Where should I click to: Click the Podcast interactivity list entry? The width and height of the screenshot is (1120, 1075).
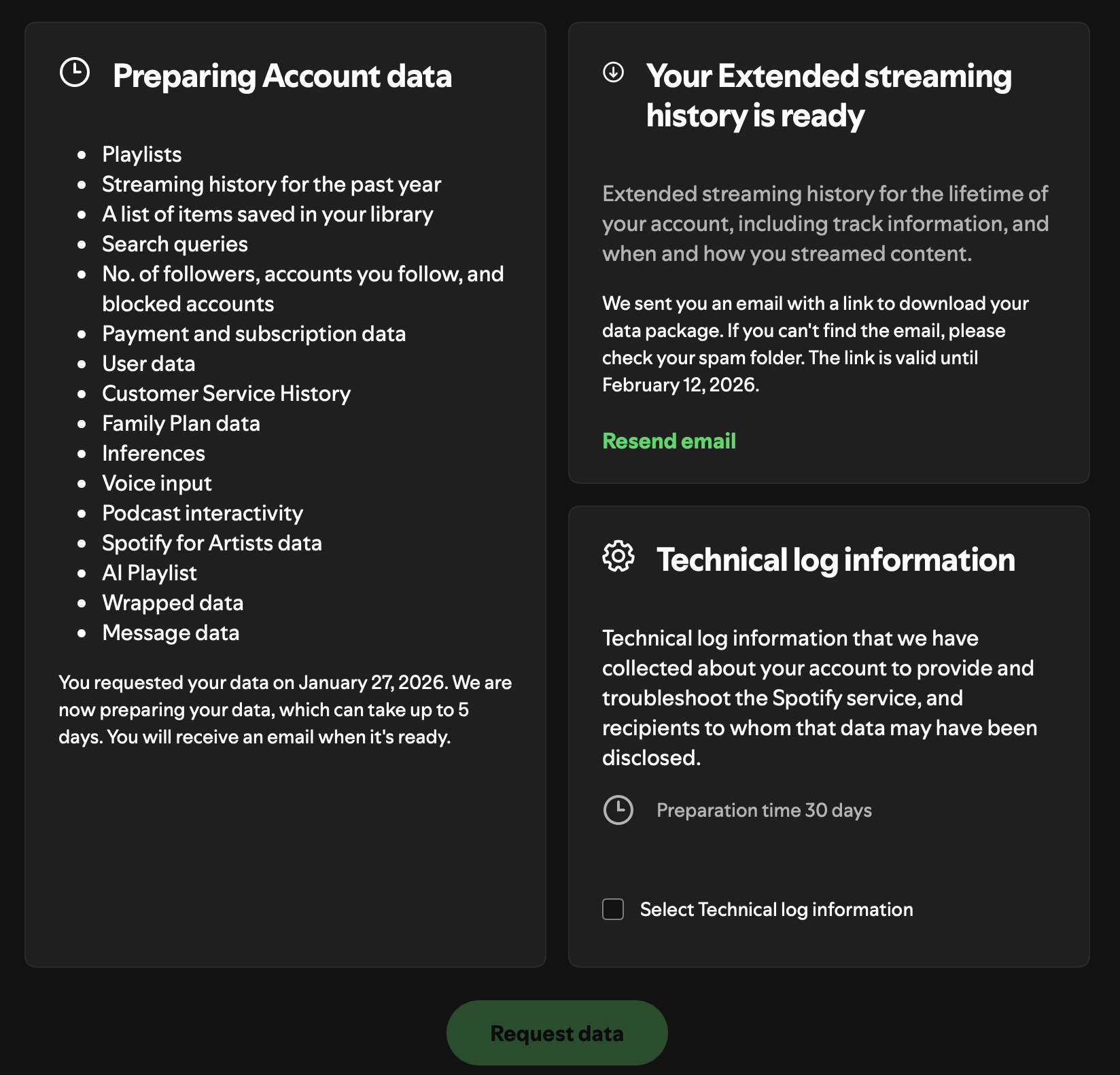pos(203,513)
